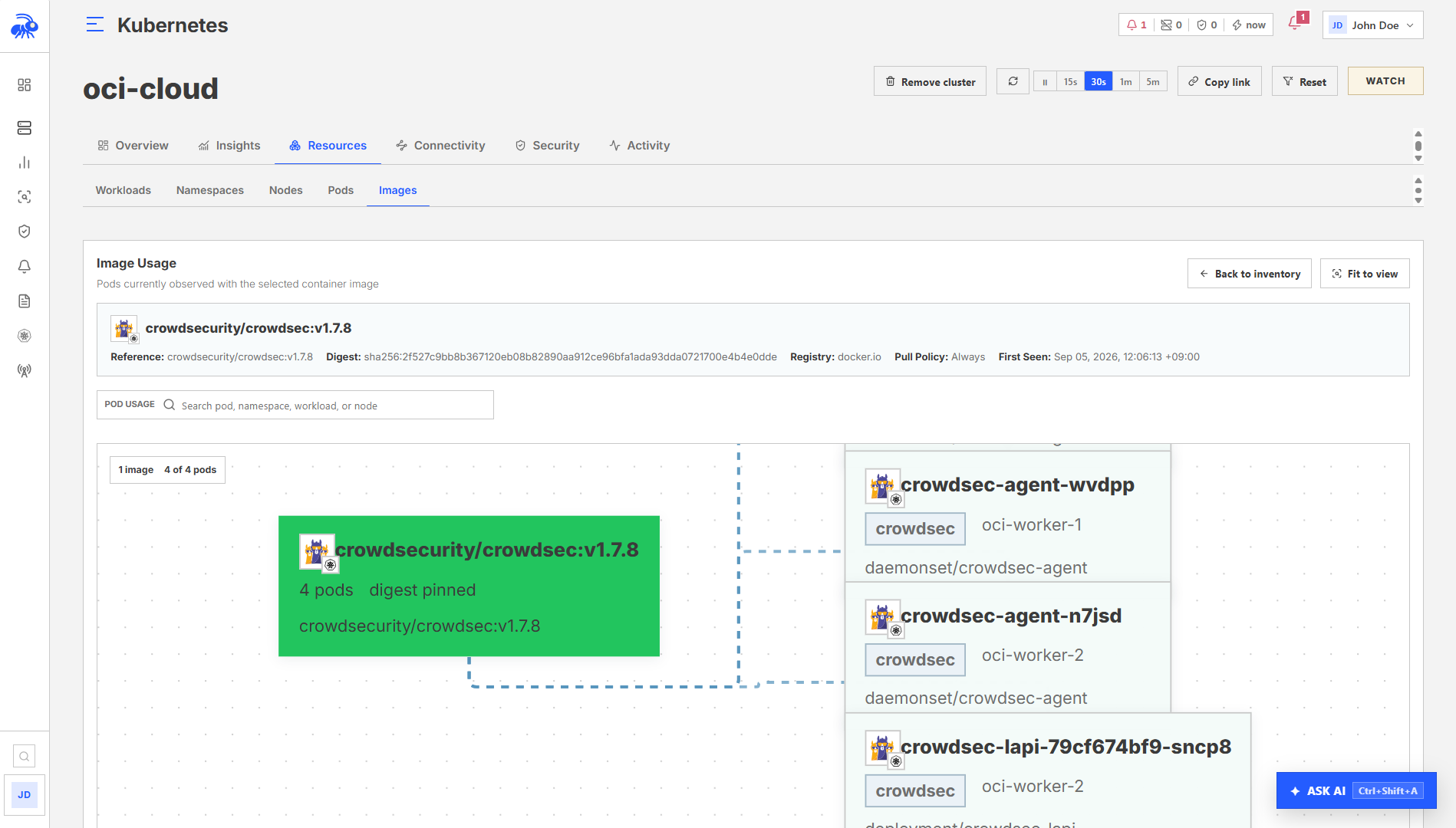
Task: Open the document report icon in sidebar
Action: 25,301
